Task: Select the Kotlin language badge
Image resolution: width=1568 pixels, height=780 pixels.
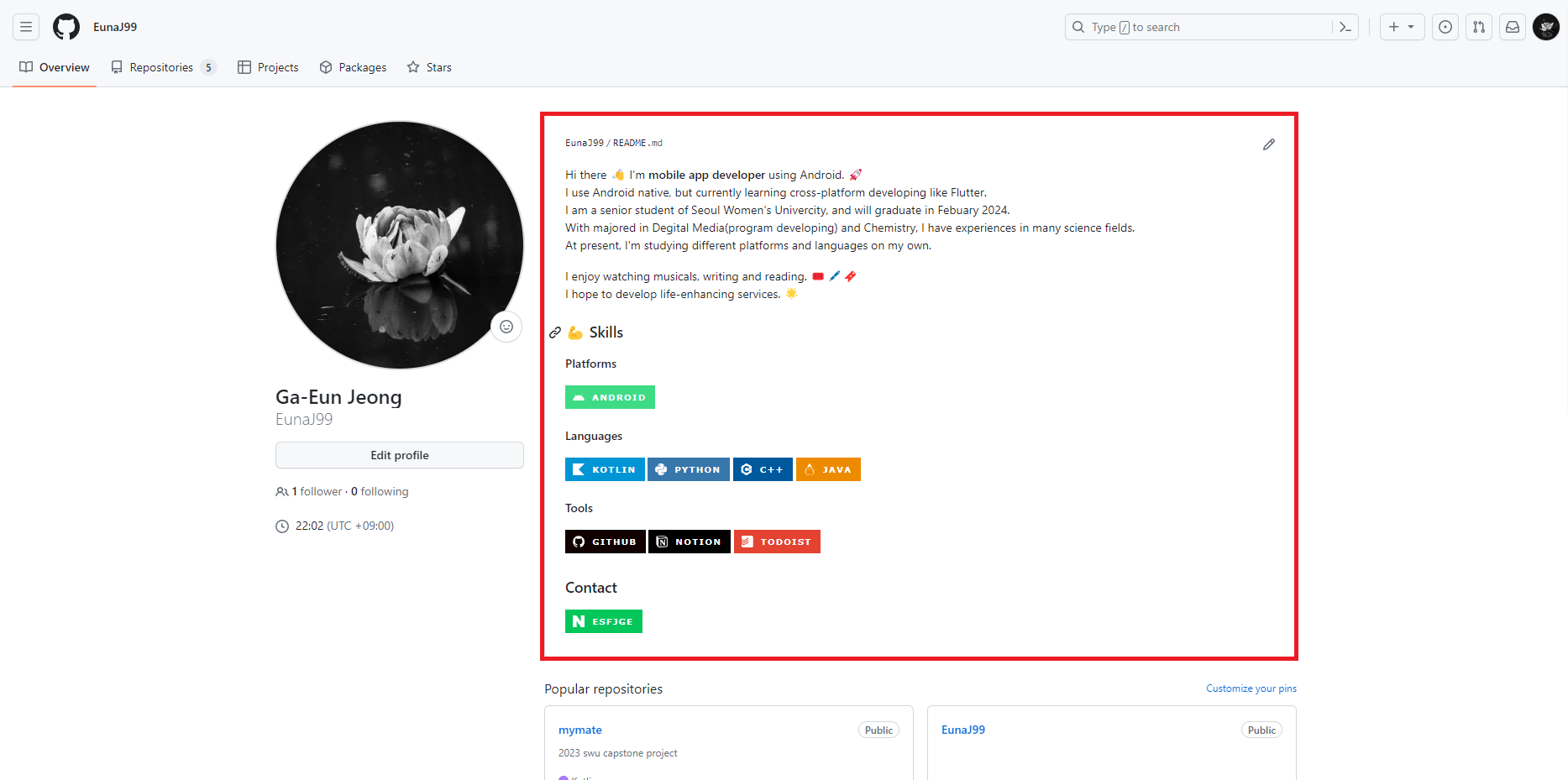Action: click(605, 469)
